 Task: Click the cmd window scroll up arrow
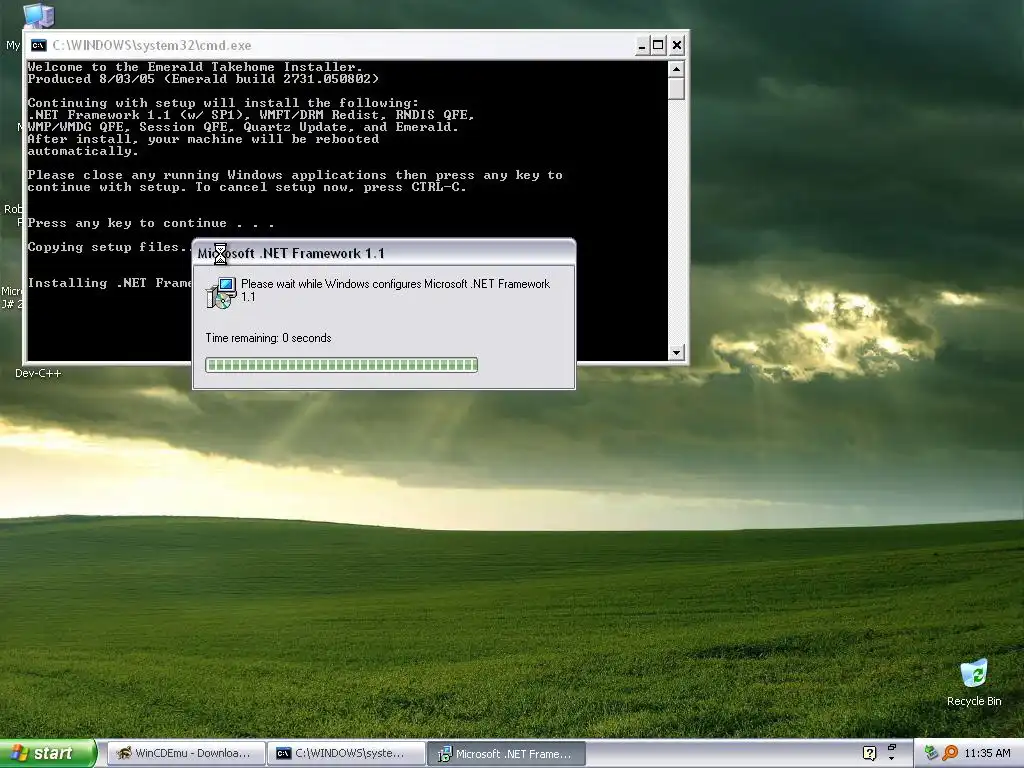pyautogui.click(x=676, y=69)
